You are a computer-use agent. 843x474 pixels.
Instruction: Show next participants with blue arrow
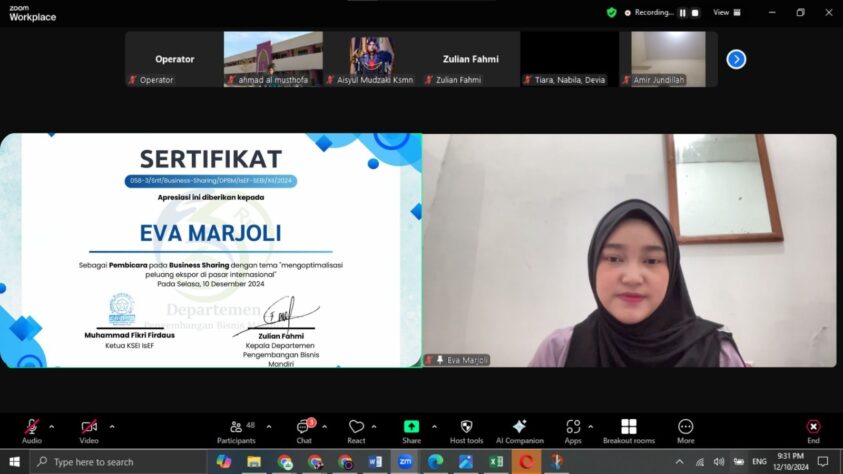click(736, 59)
